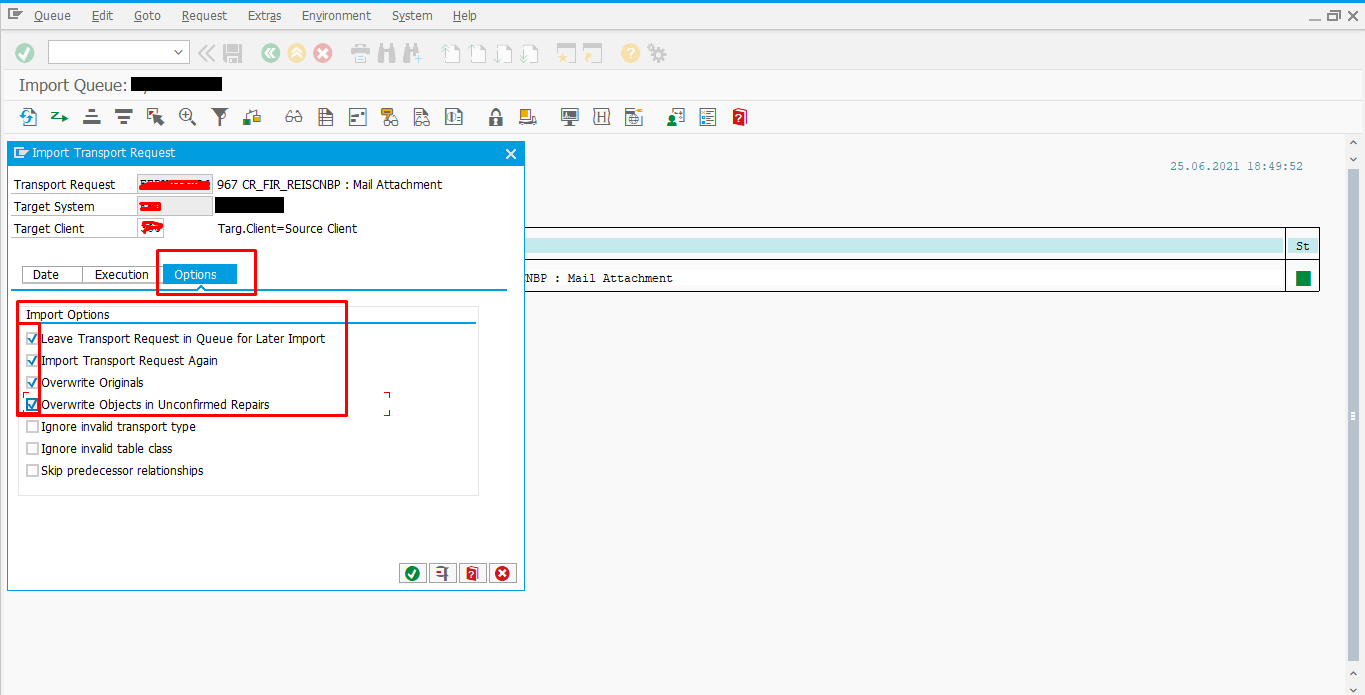The height and width of the screenshot is (695, 1365).
Task: Enable Ignore invalid transport type
Action: click(32, 427)
